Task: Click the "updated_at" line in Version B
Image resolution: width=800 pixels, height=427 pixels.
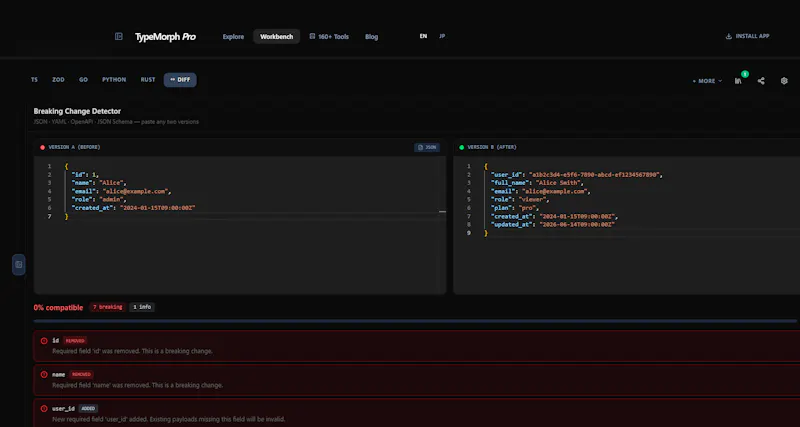Action: click(553, 224)
